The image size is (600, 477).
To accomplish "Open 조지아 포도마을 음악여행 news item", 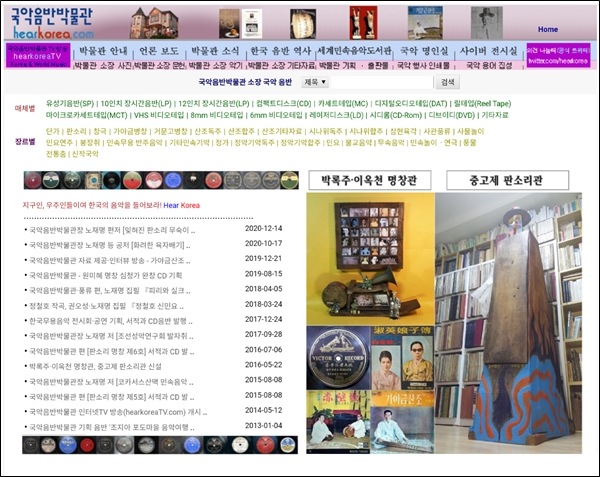I will (x=112, y=427).
